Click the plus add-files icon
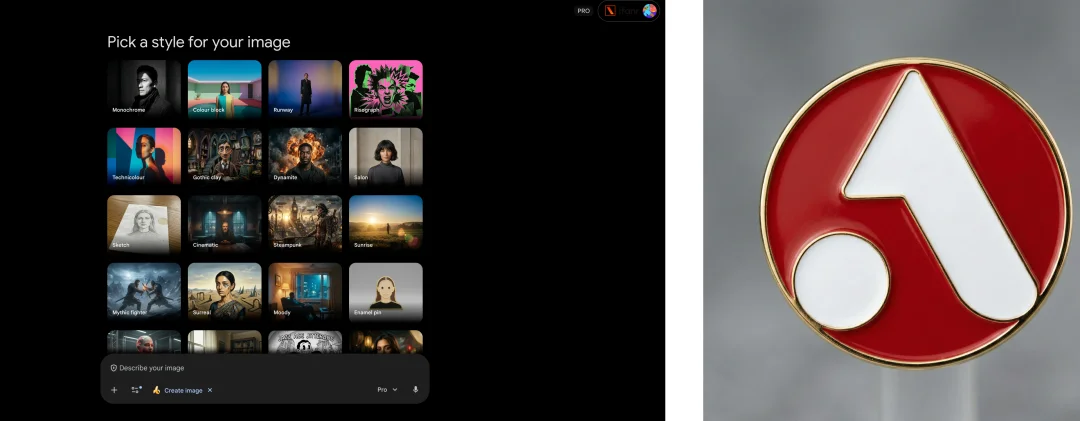 pyautogui.click(x=114, y=390)
